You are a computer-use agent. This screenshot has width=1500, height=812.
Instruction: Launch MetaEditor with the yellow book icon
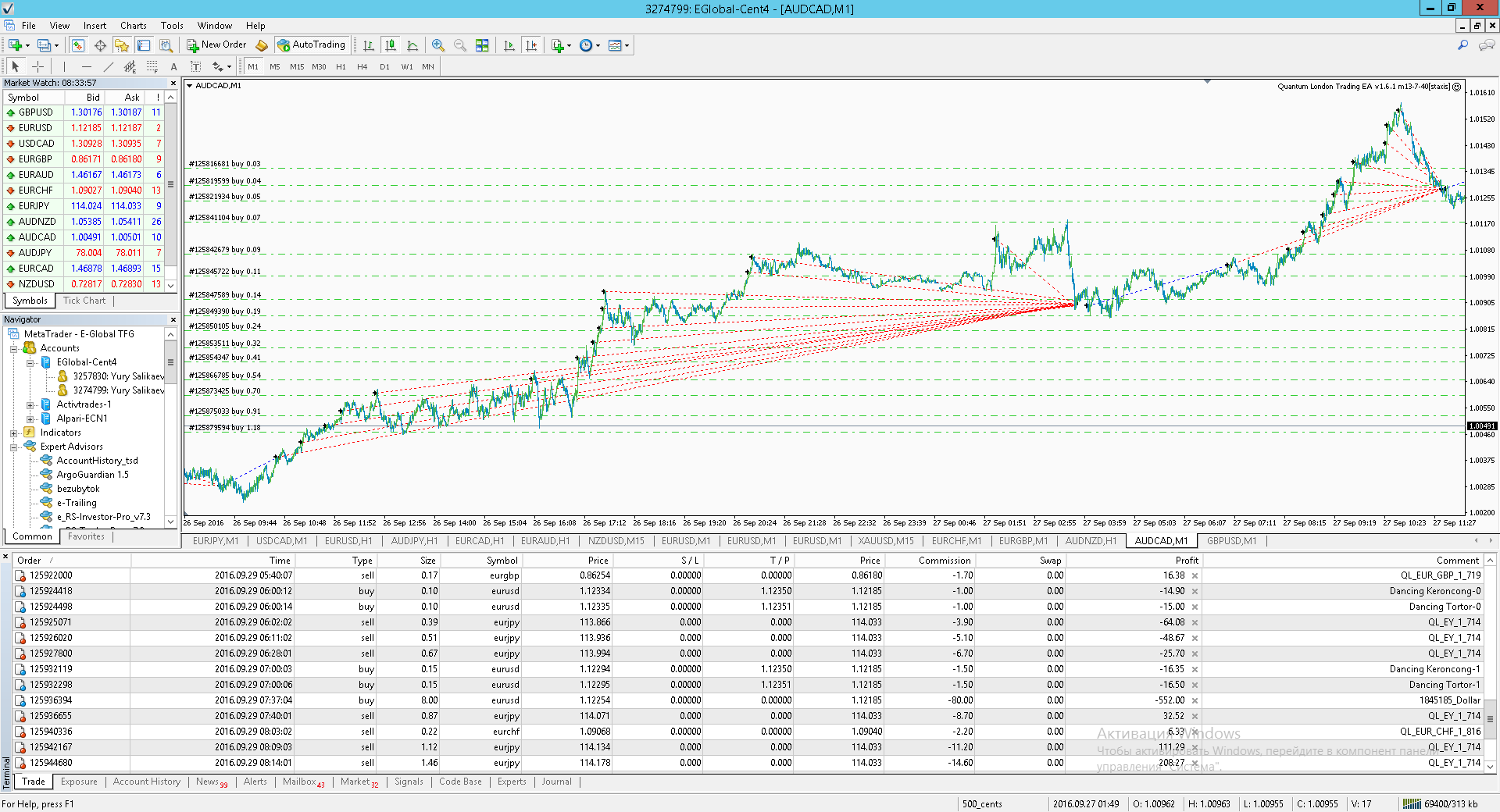(x=262, y=45)
